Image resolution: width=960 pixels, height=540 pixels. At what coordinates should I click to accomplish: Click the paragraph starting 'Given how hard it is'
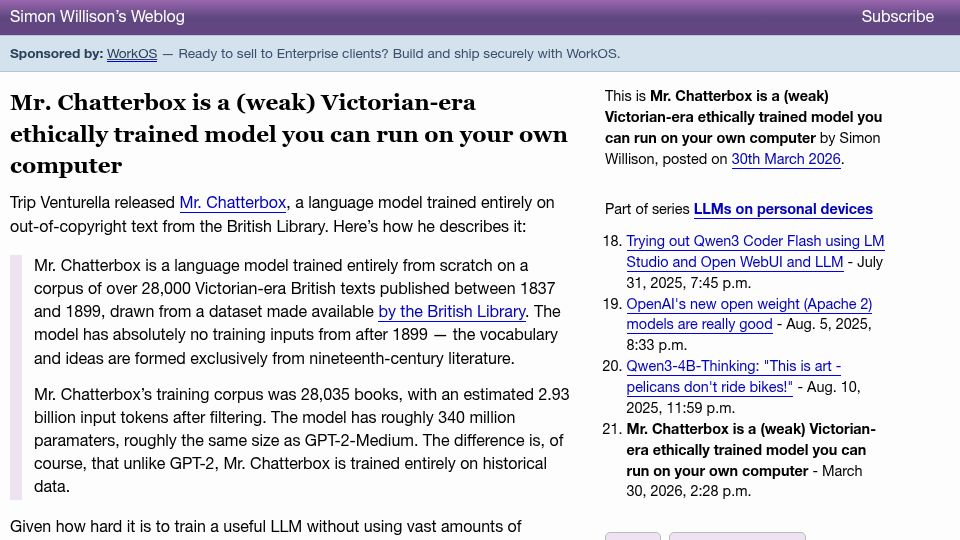click(x=266, y=527)
